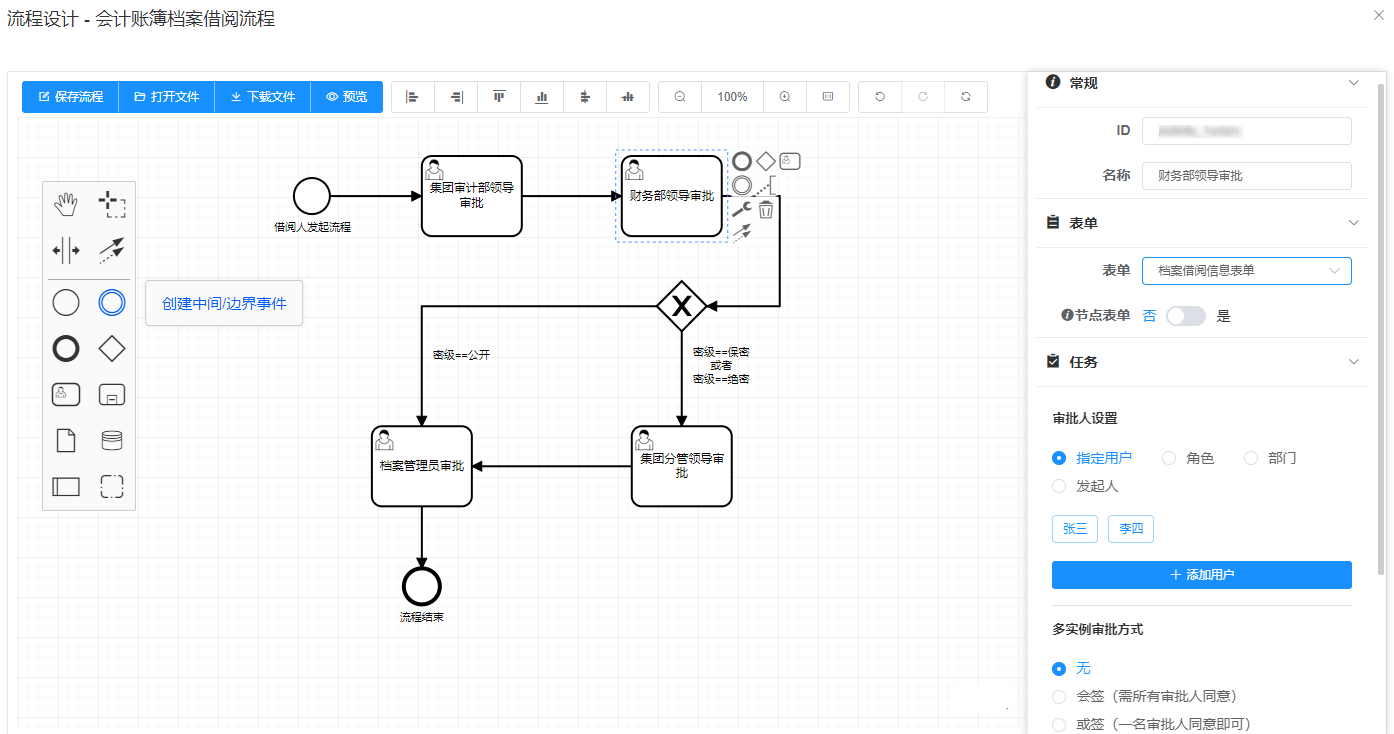Append intermediate event from context pad
The image size is (1394, 734).
[x=742, y=185]
